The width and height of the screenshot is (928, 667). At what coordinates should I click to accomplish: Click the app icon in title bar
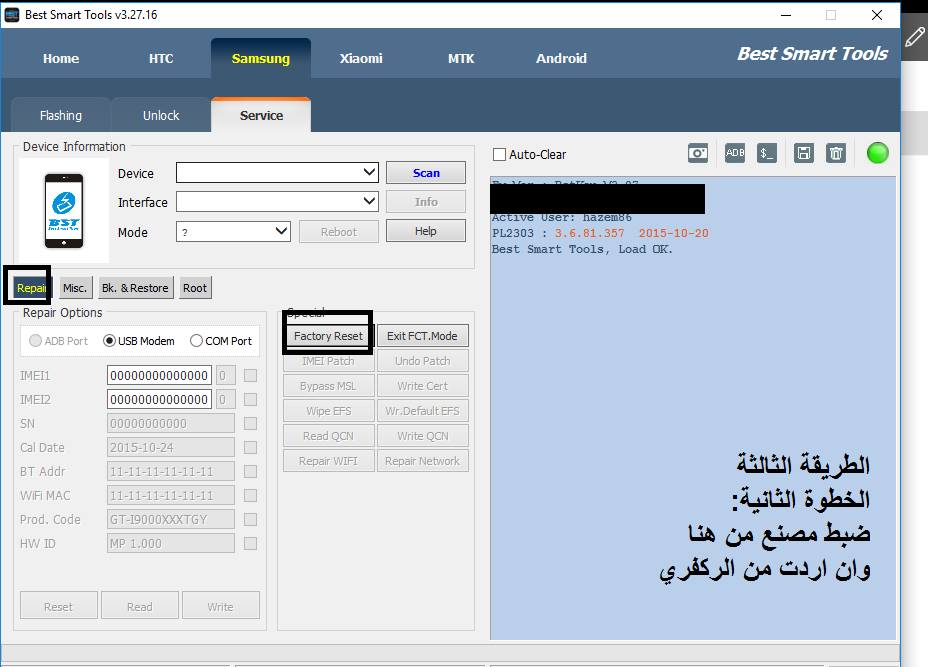[12, 15]
